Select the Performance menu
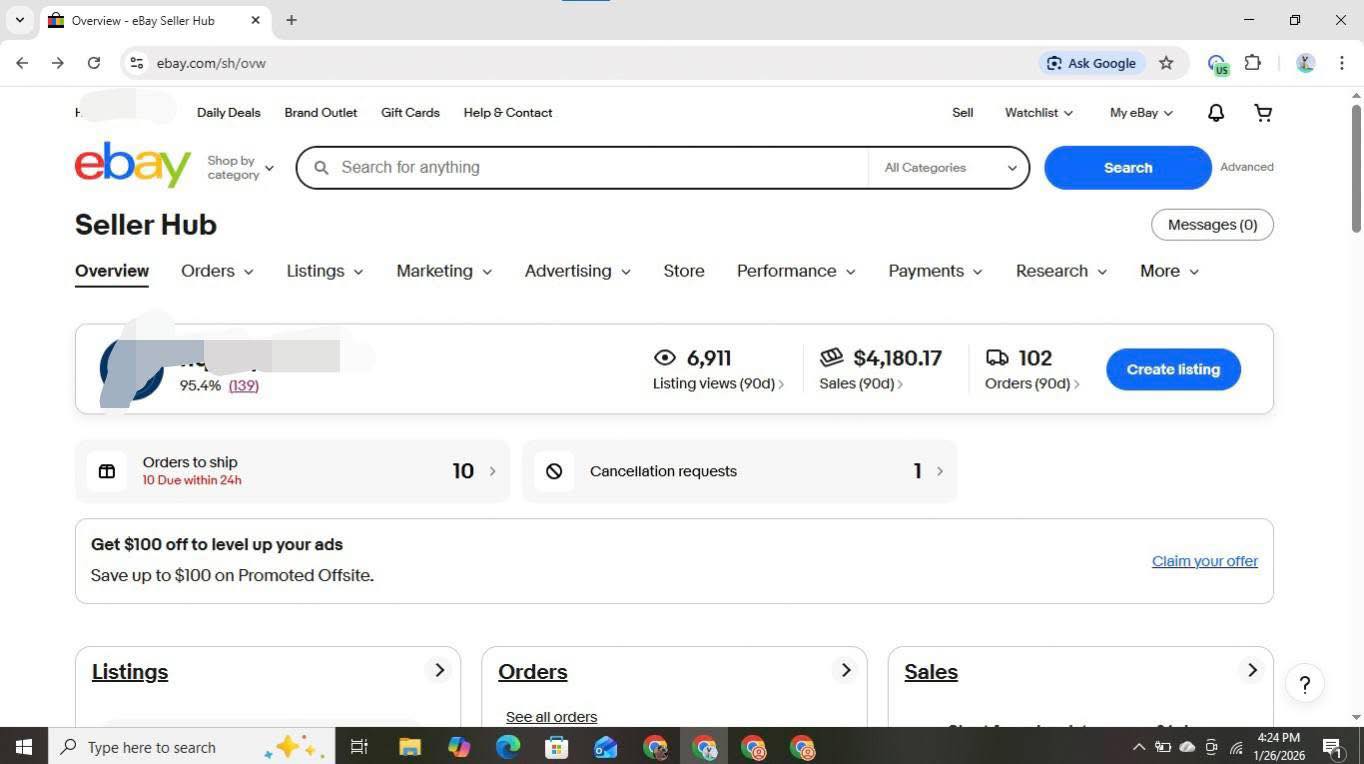The image size is (1364, 764). click(795, 271)
